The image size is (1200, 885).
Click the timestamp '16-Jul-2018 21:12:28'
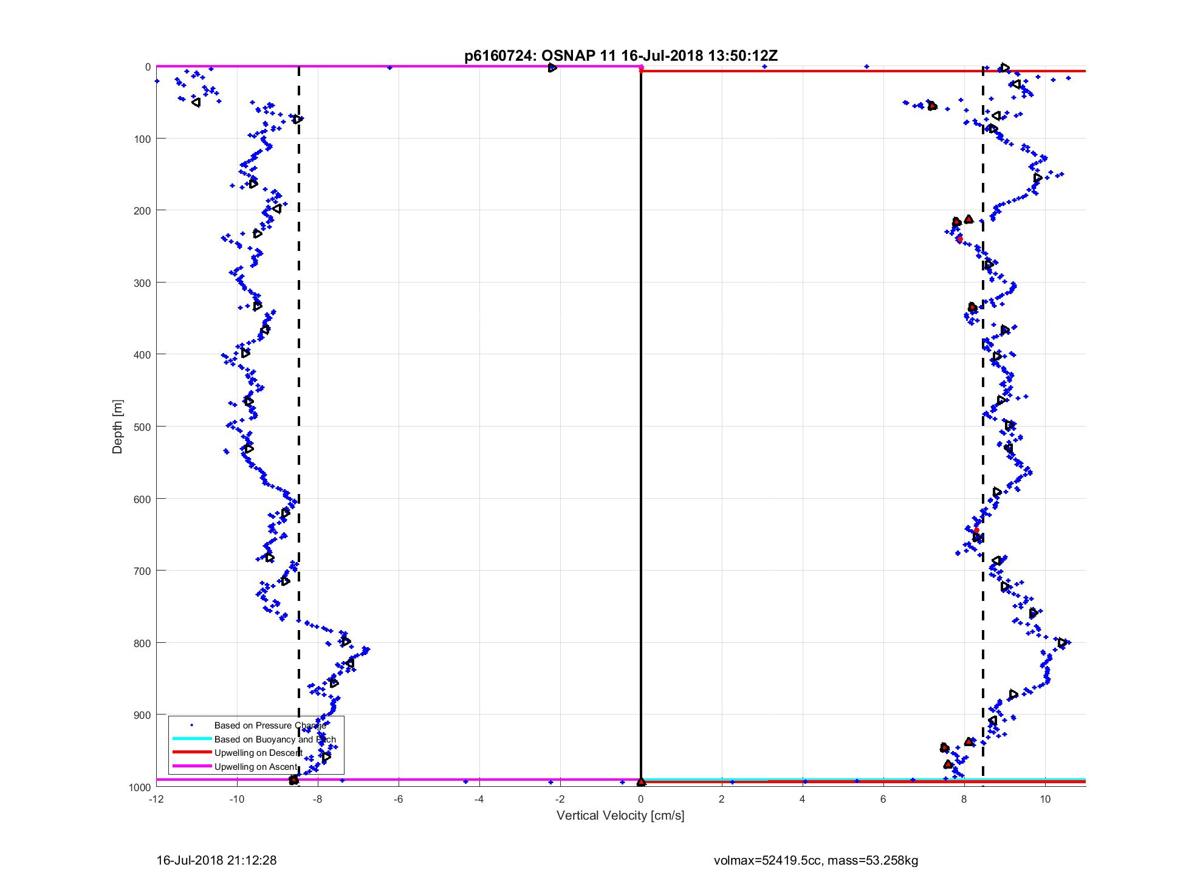216,859
